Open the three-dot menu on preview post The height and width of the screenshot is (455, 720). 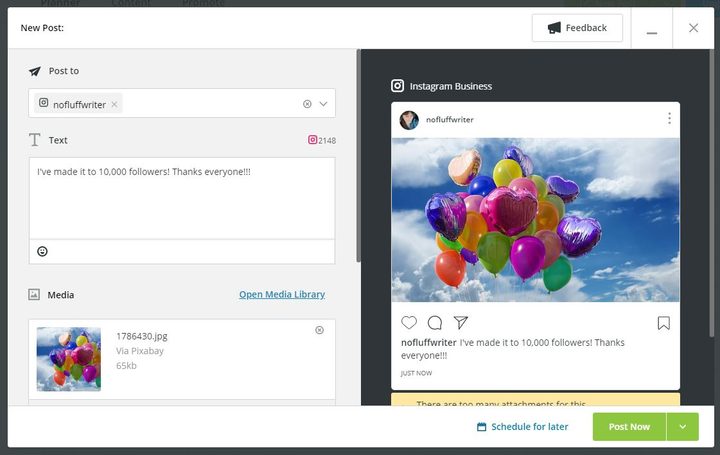(669, 118)
